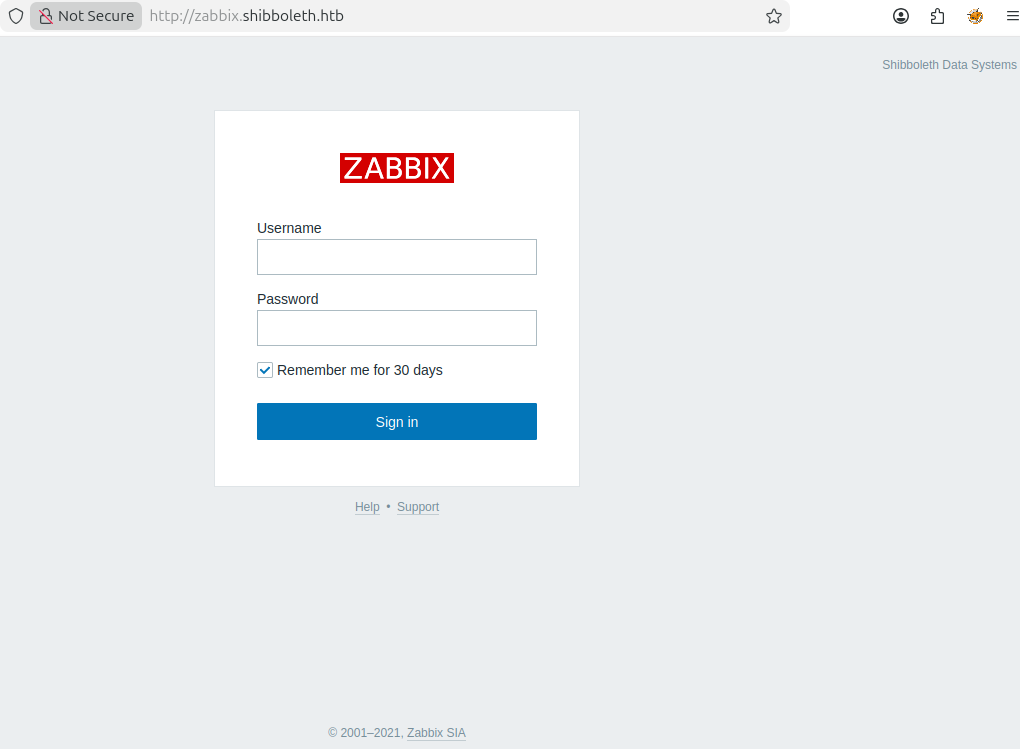Viewport: 1020px width, 749px height.
Task: Click the orange extension icon in toolbar
Action: click(974, 16)
